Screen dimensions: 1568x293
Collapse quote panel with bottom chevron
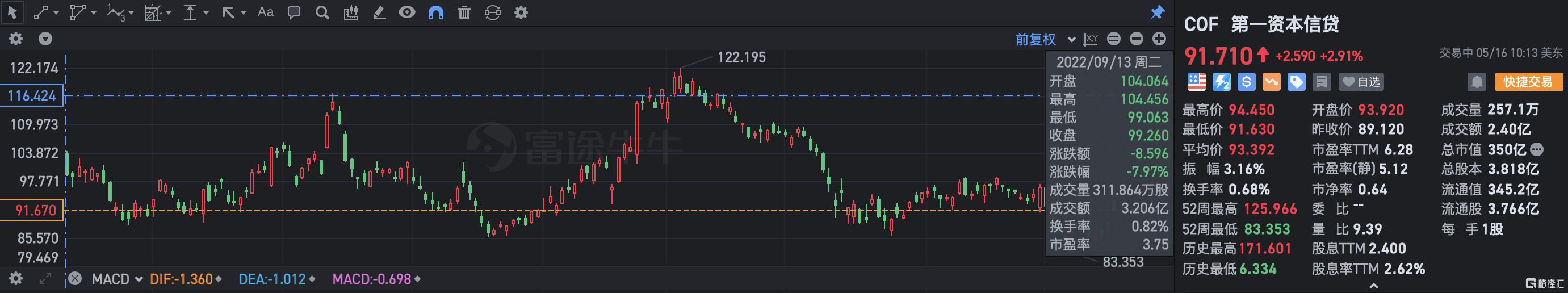(1373, 286)
